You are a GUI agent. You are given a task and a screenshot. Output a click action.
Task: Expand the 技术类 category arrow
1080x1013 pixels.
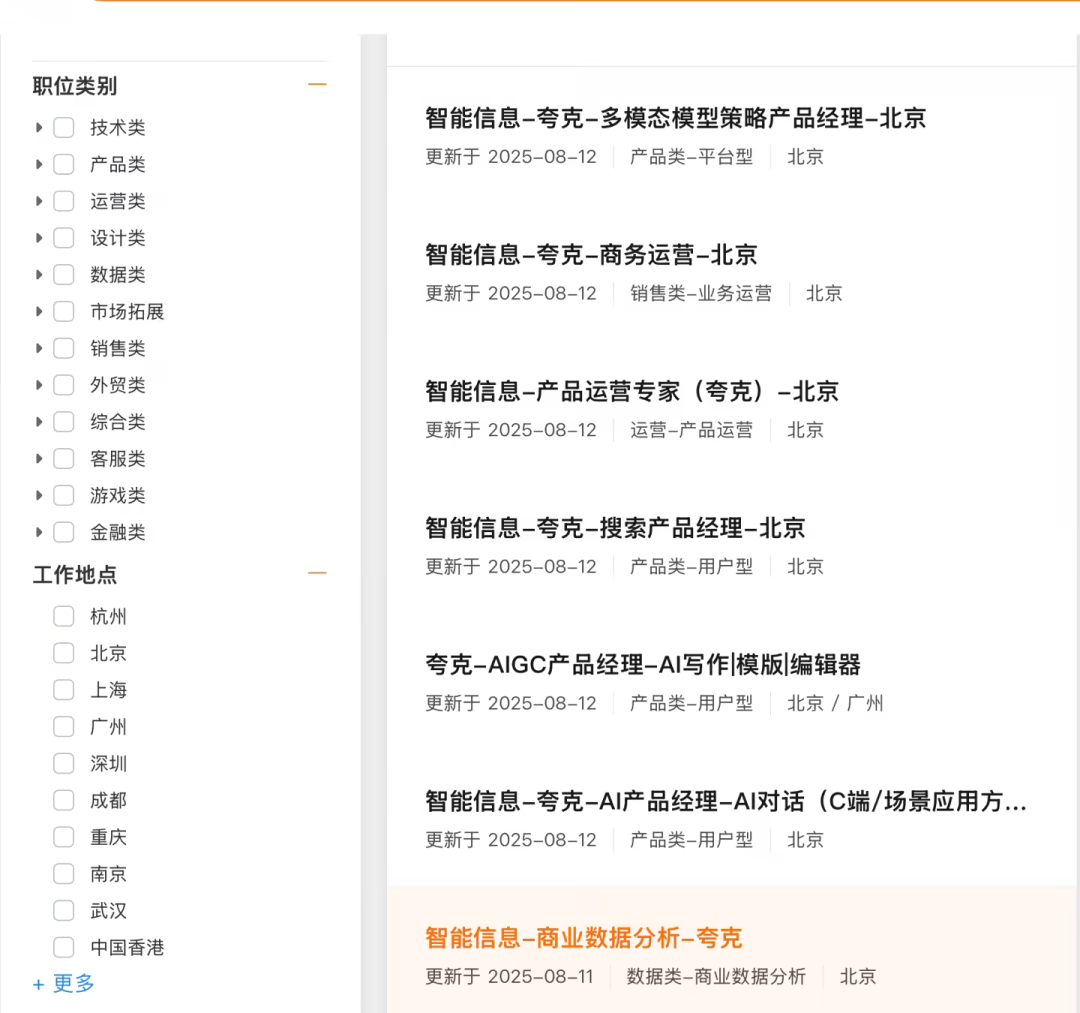(x=39, y=127)
